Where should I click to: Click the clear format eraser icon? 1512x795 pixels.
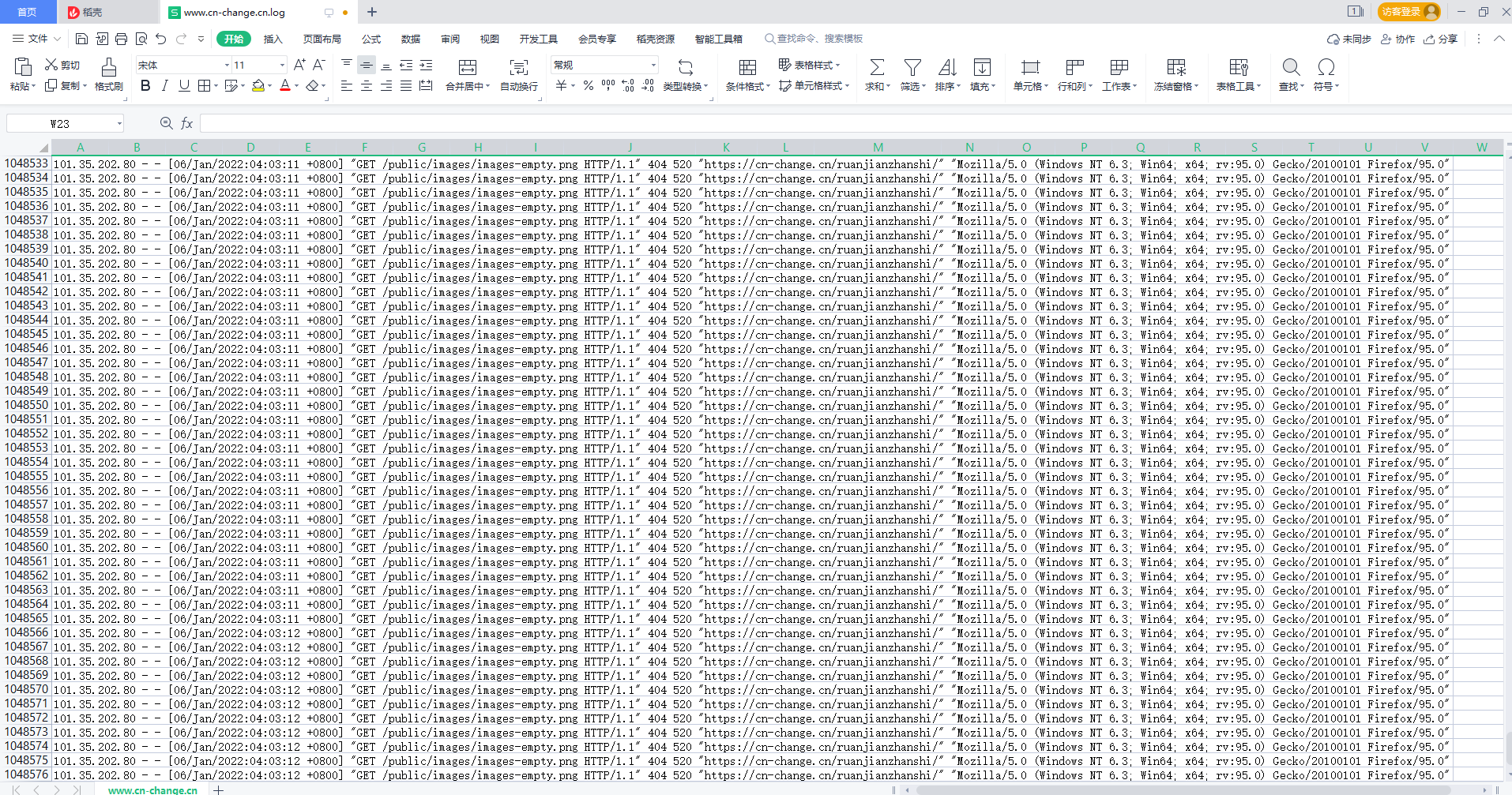point(313,85)
